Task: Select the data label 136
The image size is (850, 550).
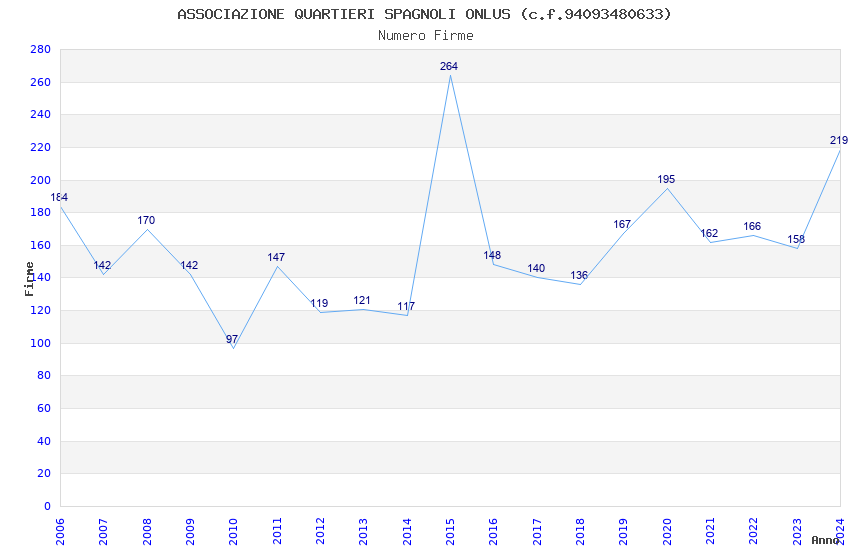Action: click(x=579, y=275)
